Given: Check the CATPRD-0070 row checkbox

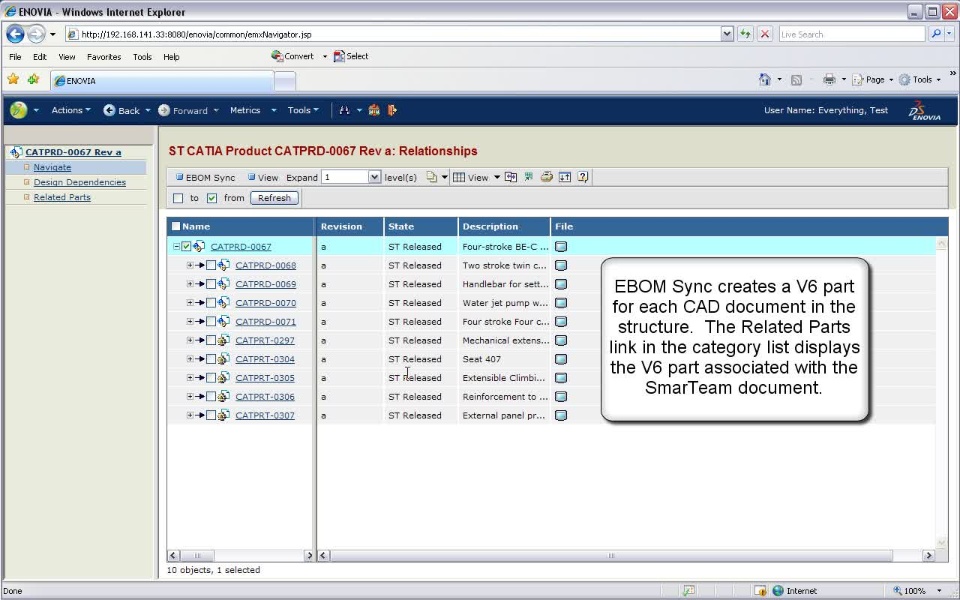Looking at the screenshot, I should pos(211,302).
